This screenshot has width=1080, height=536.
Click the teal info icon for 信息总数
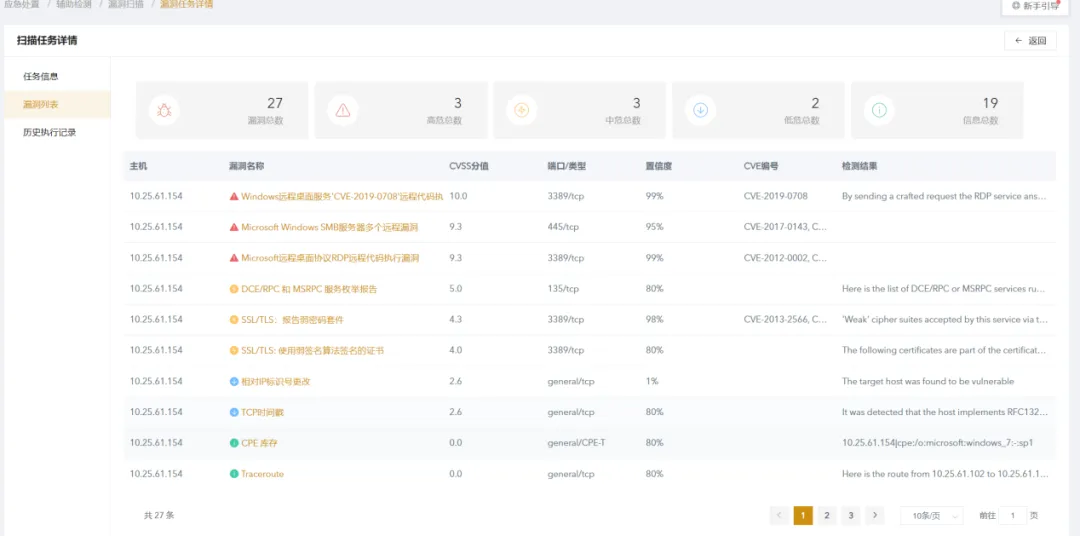click(x=880, y=110)
